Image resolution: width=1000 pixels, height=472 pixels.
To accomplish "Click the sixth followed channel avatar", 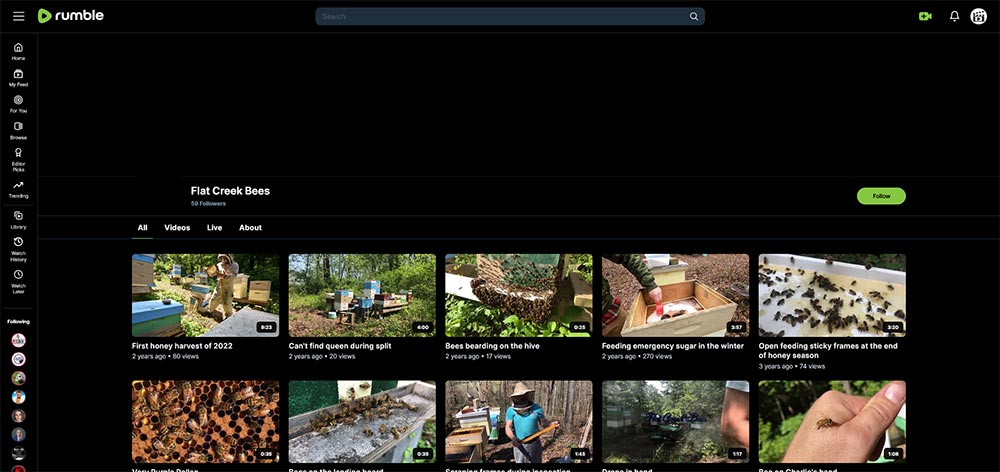I will click(18, 435).
